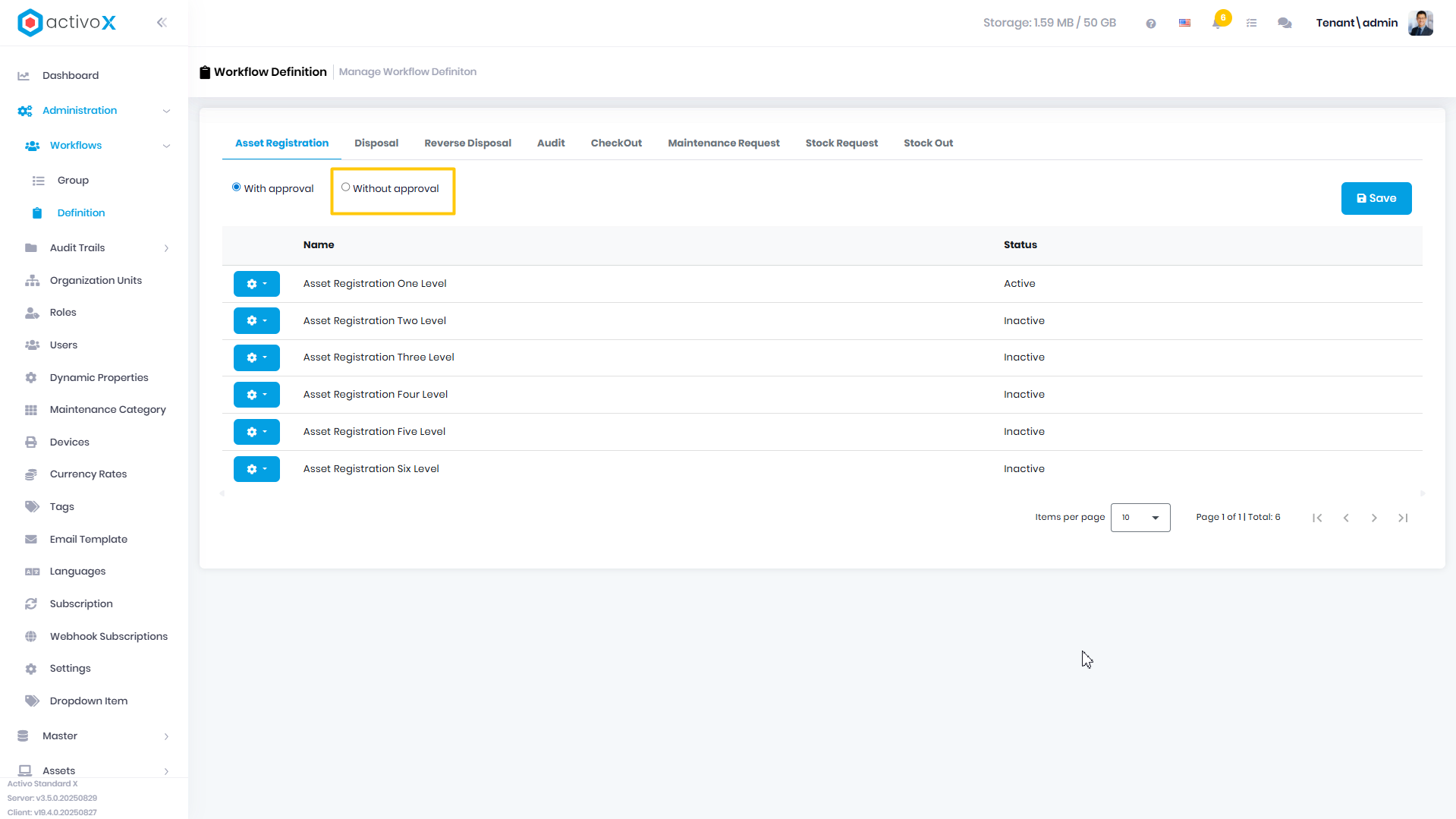Screen dimensions: 1456x819
Task: Click the Save button
Action: (x=1376, y=198)
